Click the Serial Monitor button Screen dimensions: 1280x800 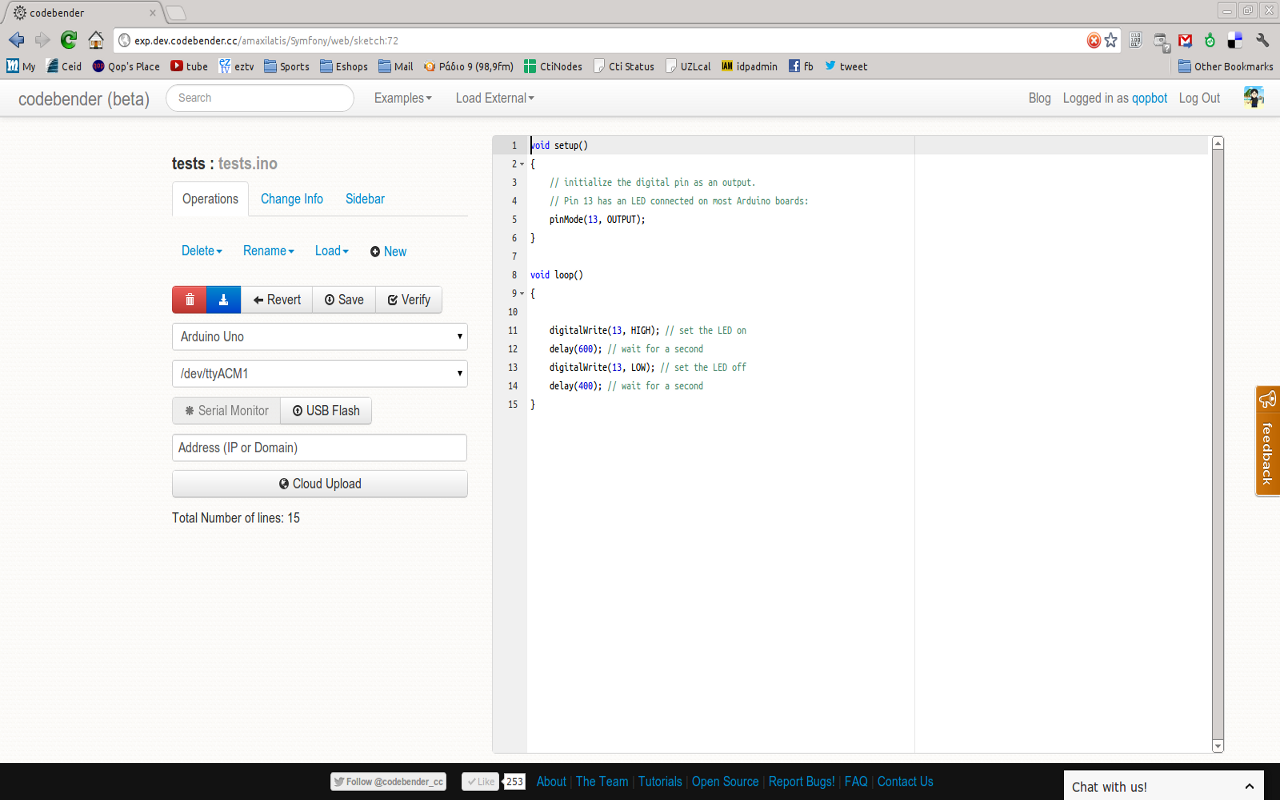tap(227, 411)
